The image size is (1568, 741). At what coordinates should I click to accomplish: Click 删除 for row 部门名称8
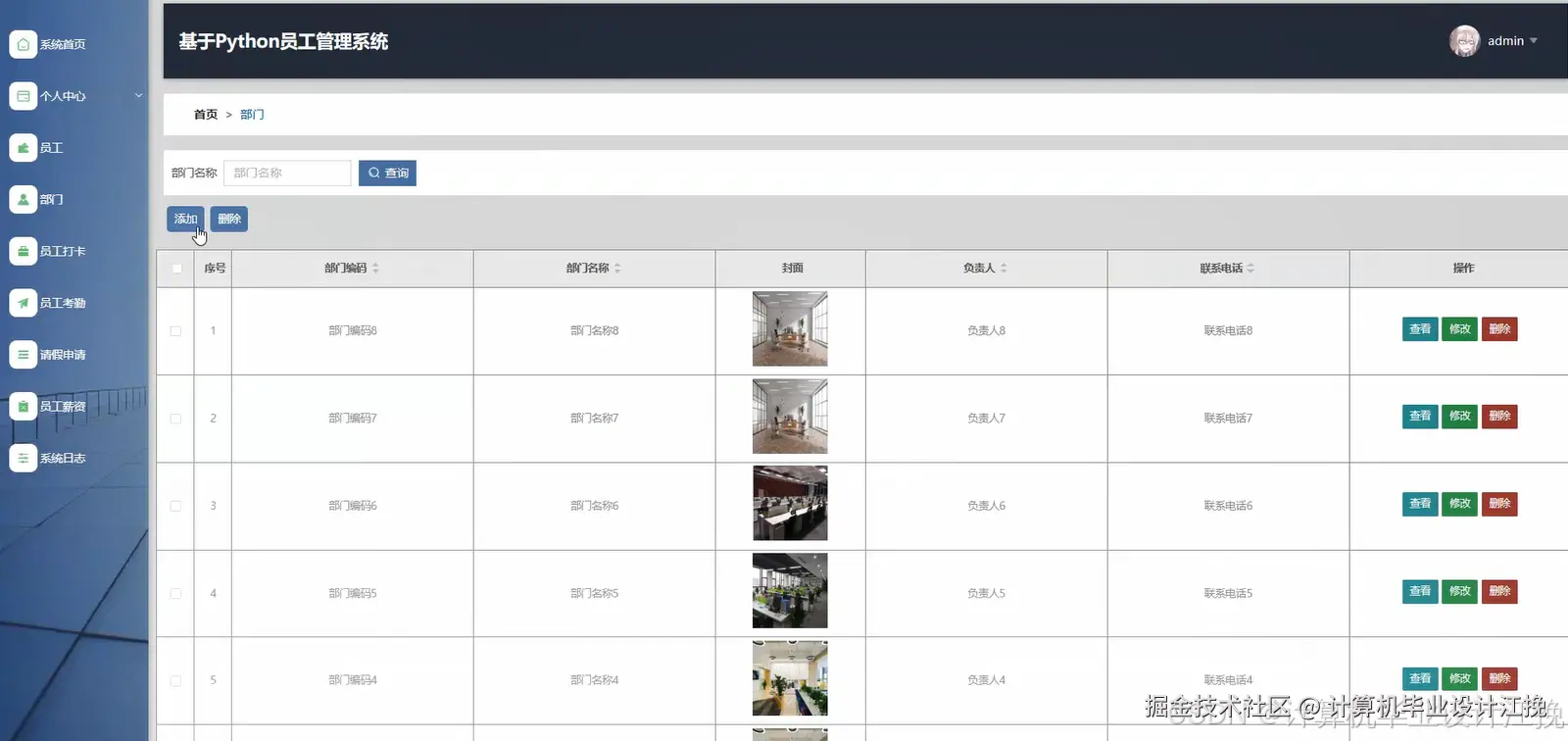[1499, 329]
